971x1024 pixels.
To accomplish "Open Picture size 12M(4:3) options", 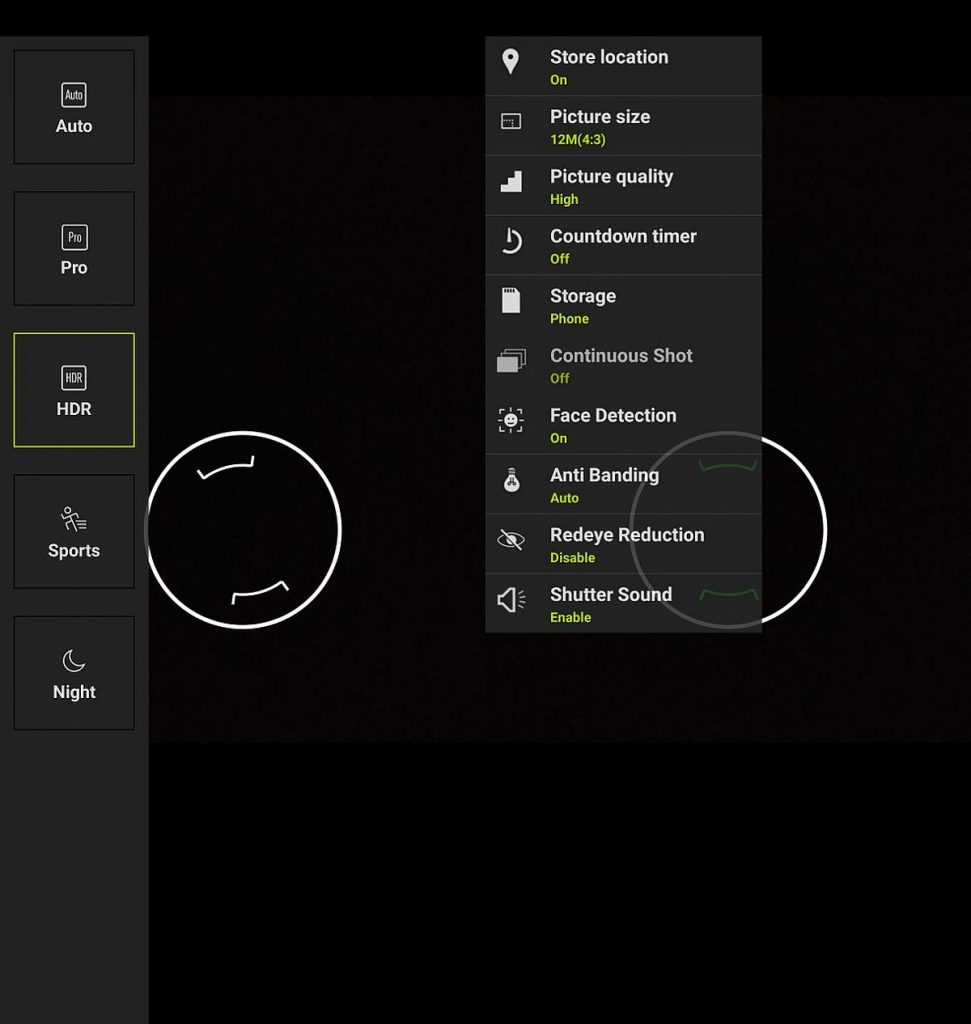I will [x=624, y=126].
